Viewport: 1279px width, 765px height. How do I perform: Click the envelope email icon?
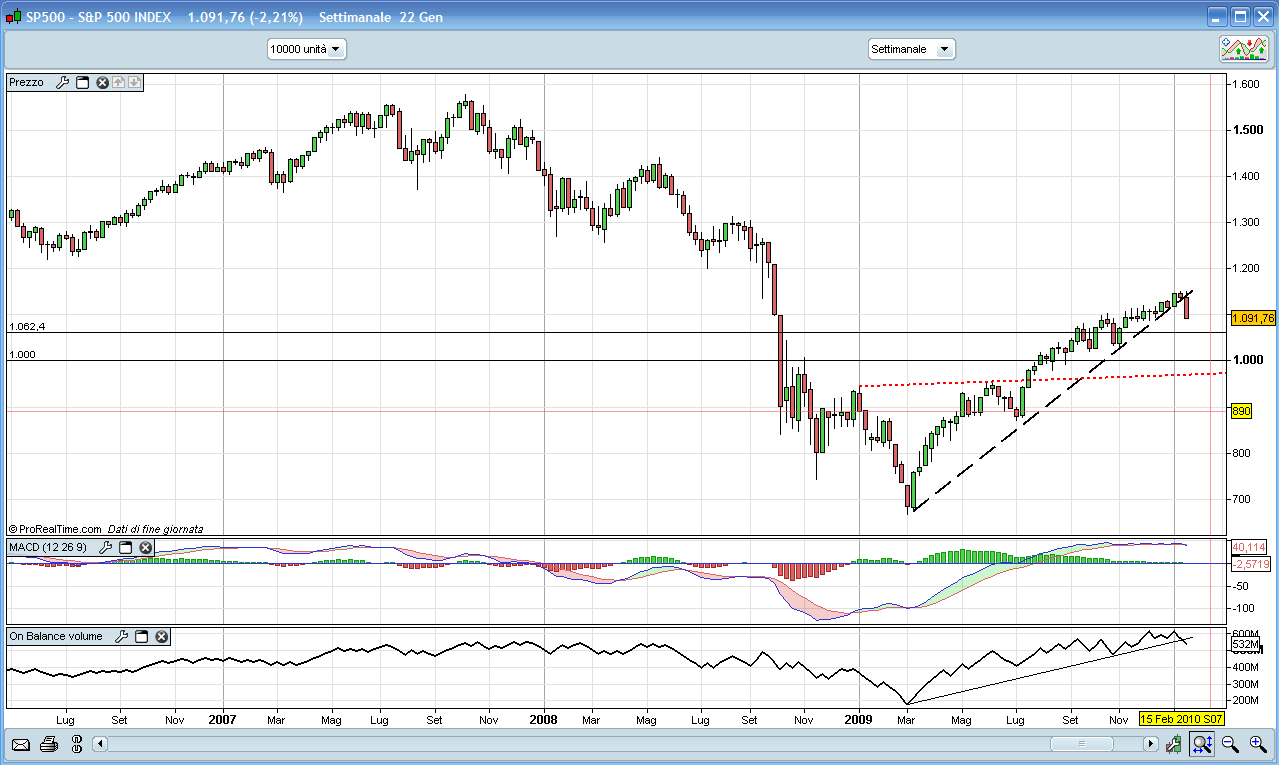click(x=20, y=744)
